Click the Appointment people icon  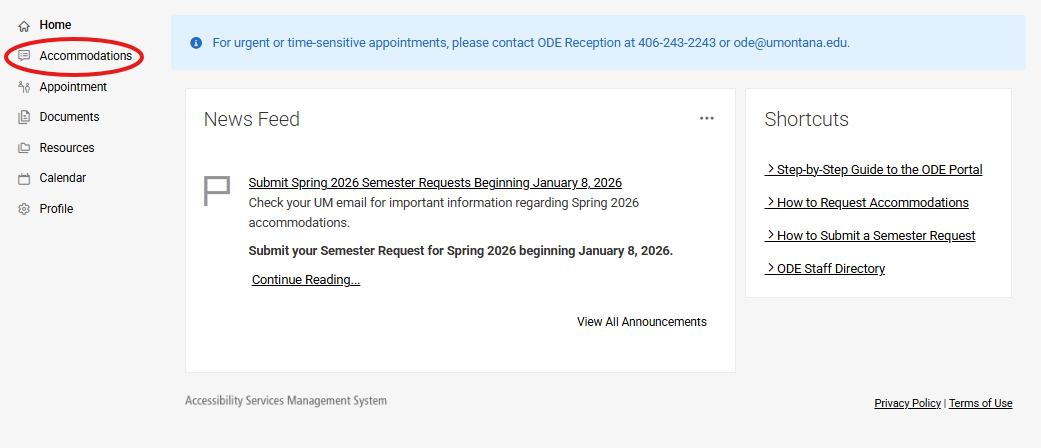tap(24, 87)
